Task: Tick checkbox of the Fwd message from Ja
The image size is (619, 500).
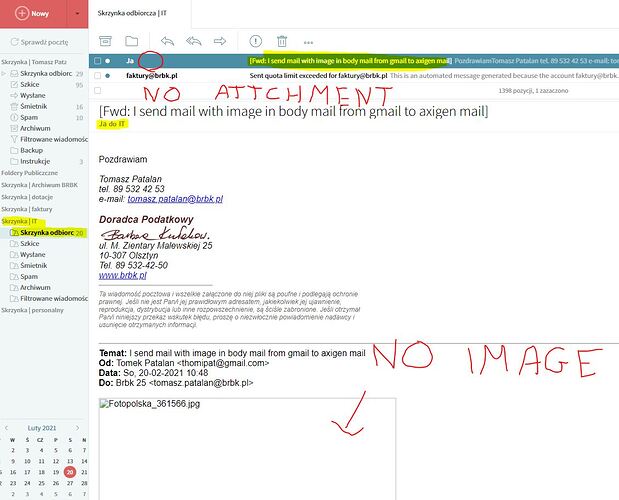Action: point(98,61)
